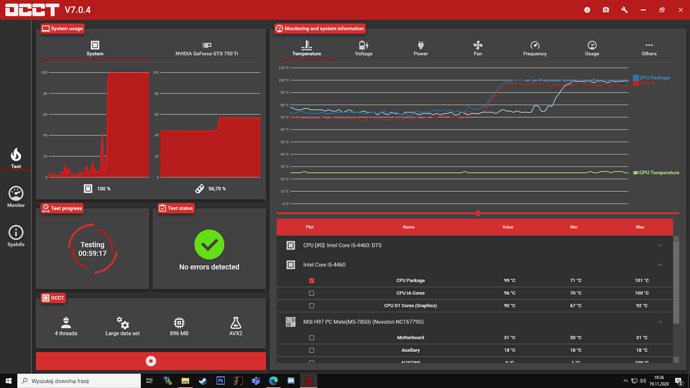Click the info icon in the title bar
The height and width of the screenshot is (388, 690).
point(587,10)
